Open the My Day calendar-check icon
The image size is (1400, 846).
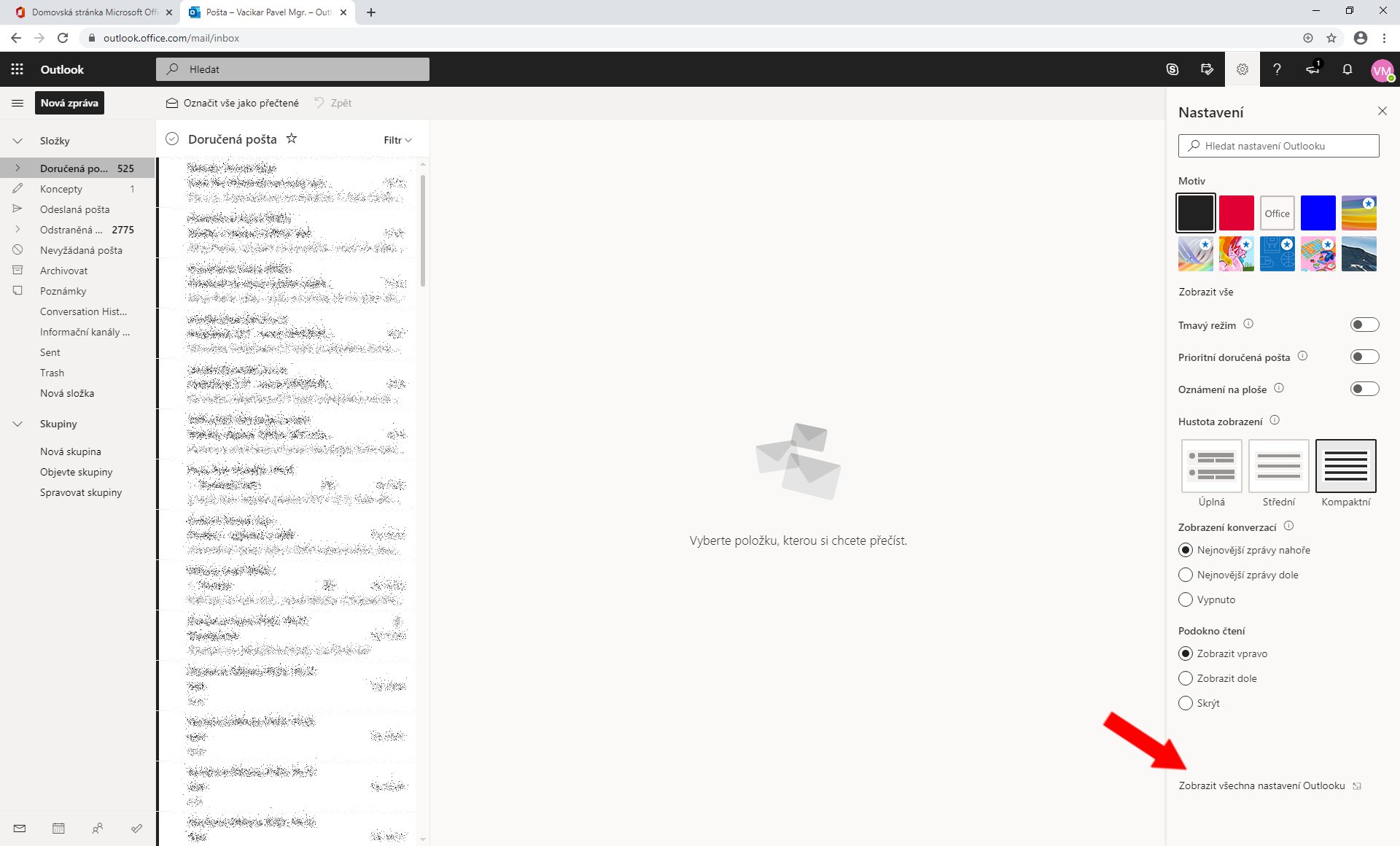click(1207, 69)
